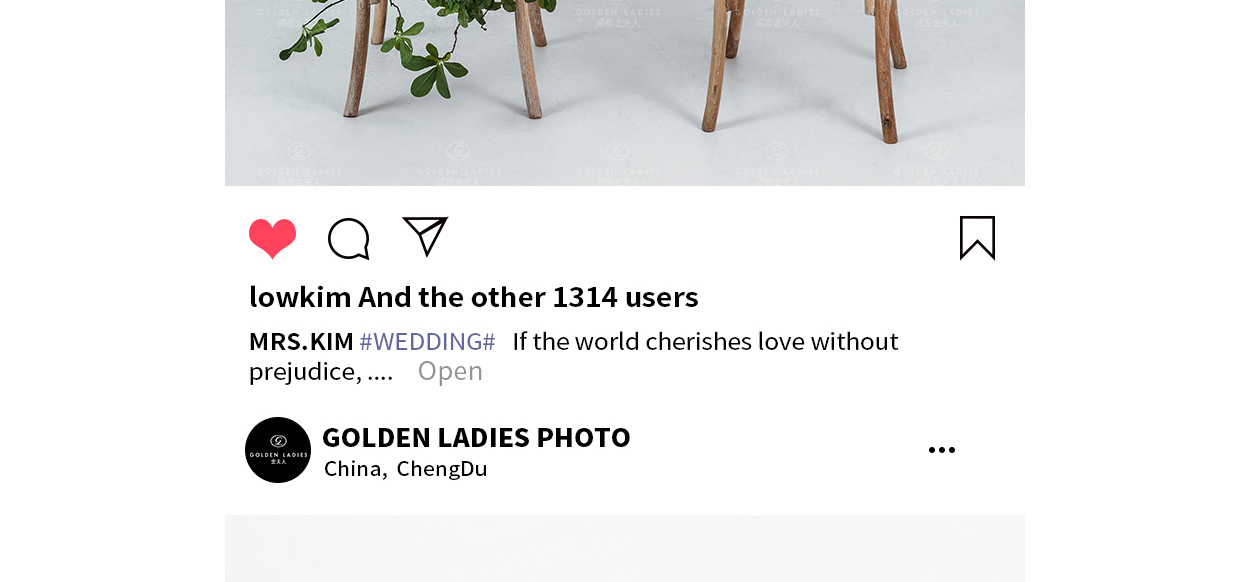This screenshot has height=582, width=1250.
Task: Save the post with the bookmark icon
Action: [x=977, y=238]
